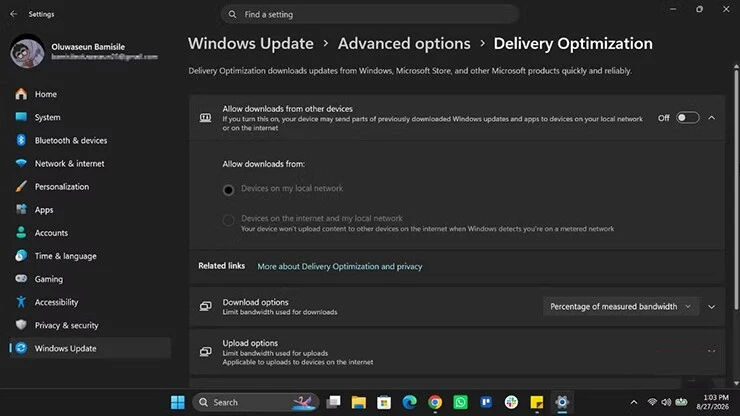This screenshot has width=740, height=416.
Task: Show hidden system tray icons
Action: 634,402
